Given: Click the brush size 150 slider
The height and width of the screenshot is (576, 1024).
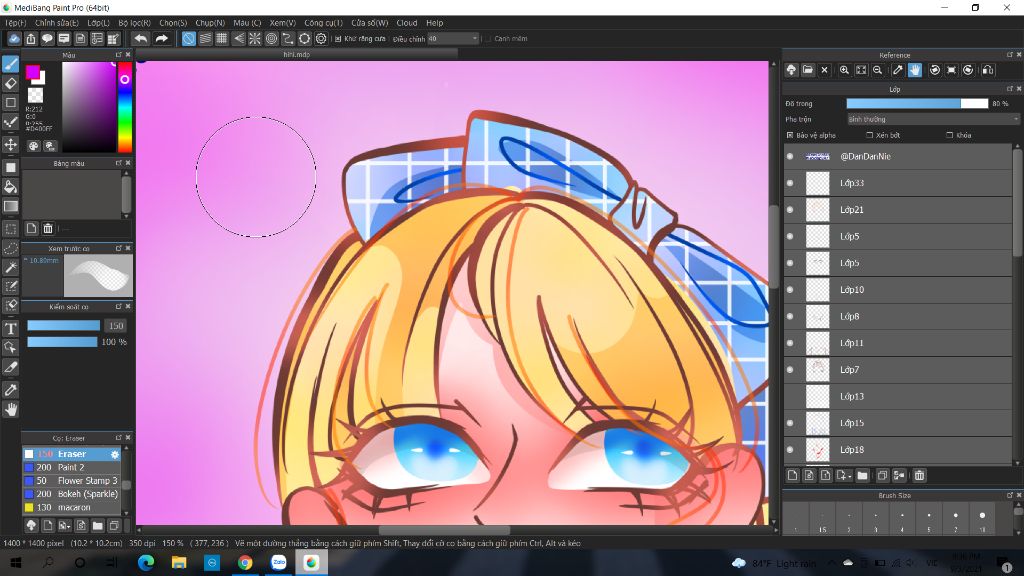Looking at the screenshot, I should point(63,326).
